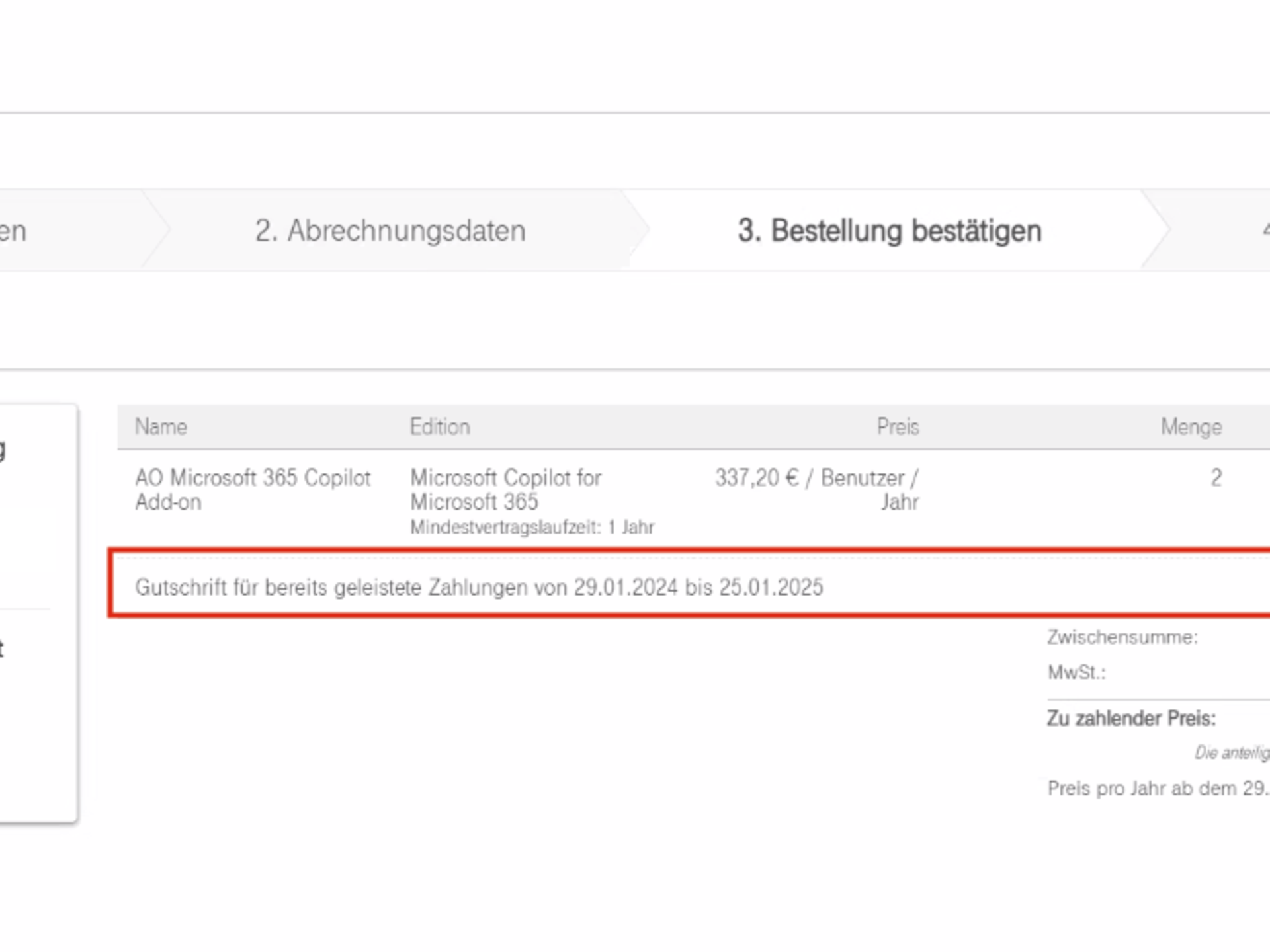Click the italic 'Die anteilig' note
The width and height of the screenshot is (1270, 952).
coord(1231,753)
